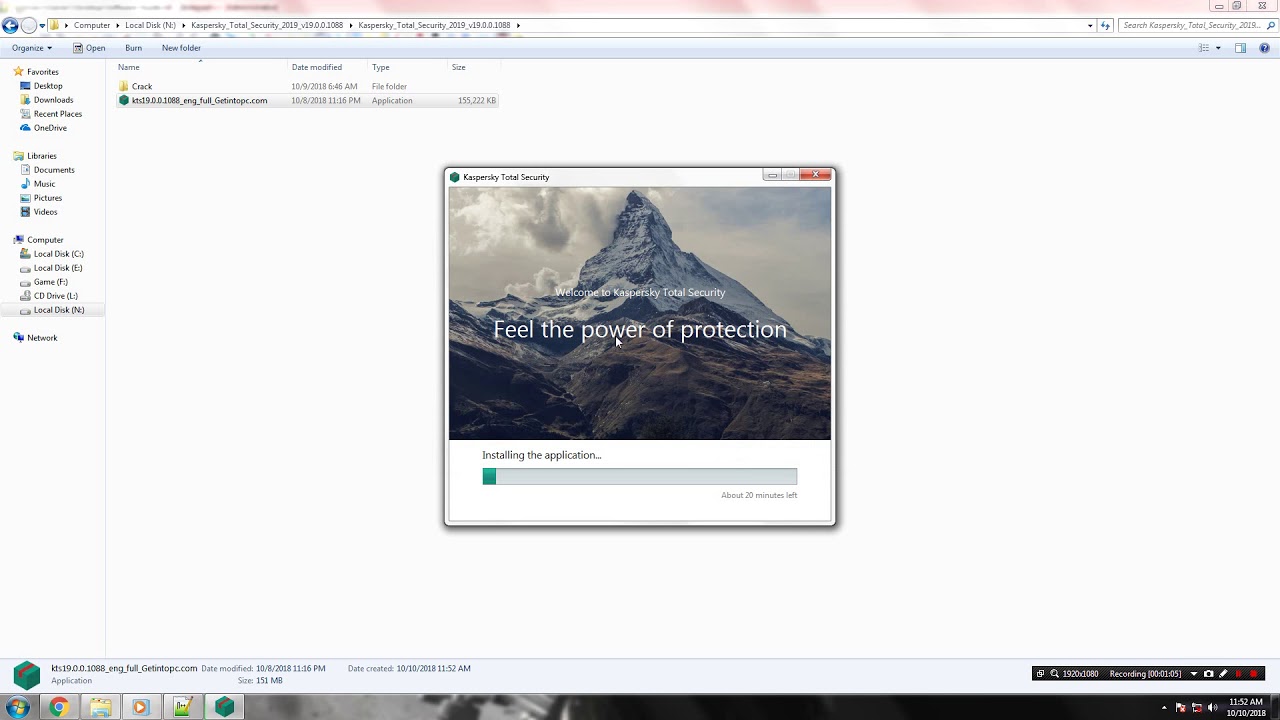
Task: Open Downloads in the Favorites list
Action: pyautogui.click(x=47, y=100)
